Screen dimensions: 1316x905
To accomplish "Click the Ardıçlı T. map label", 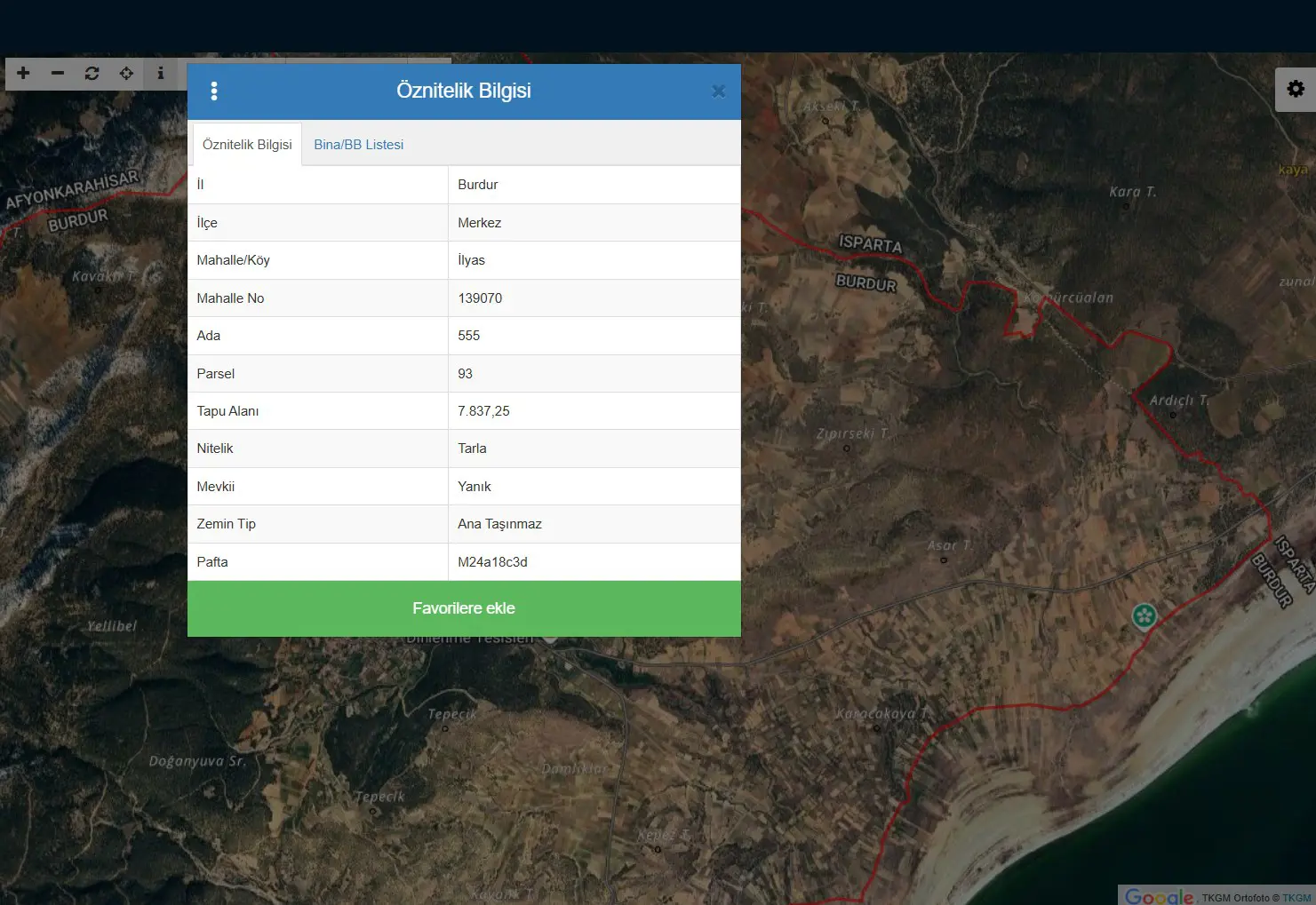I will coord(1179,401).
